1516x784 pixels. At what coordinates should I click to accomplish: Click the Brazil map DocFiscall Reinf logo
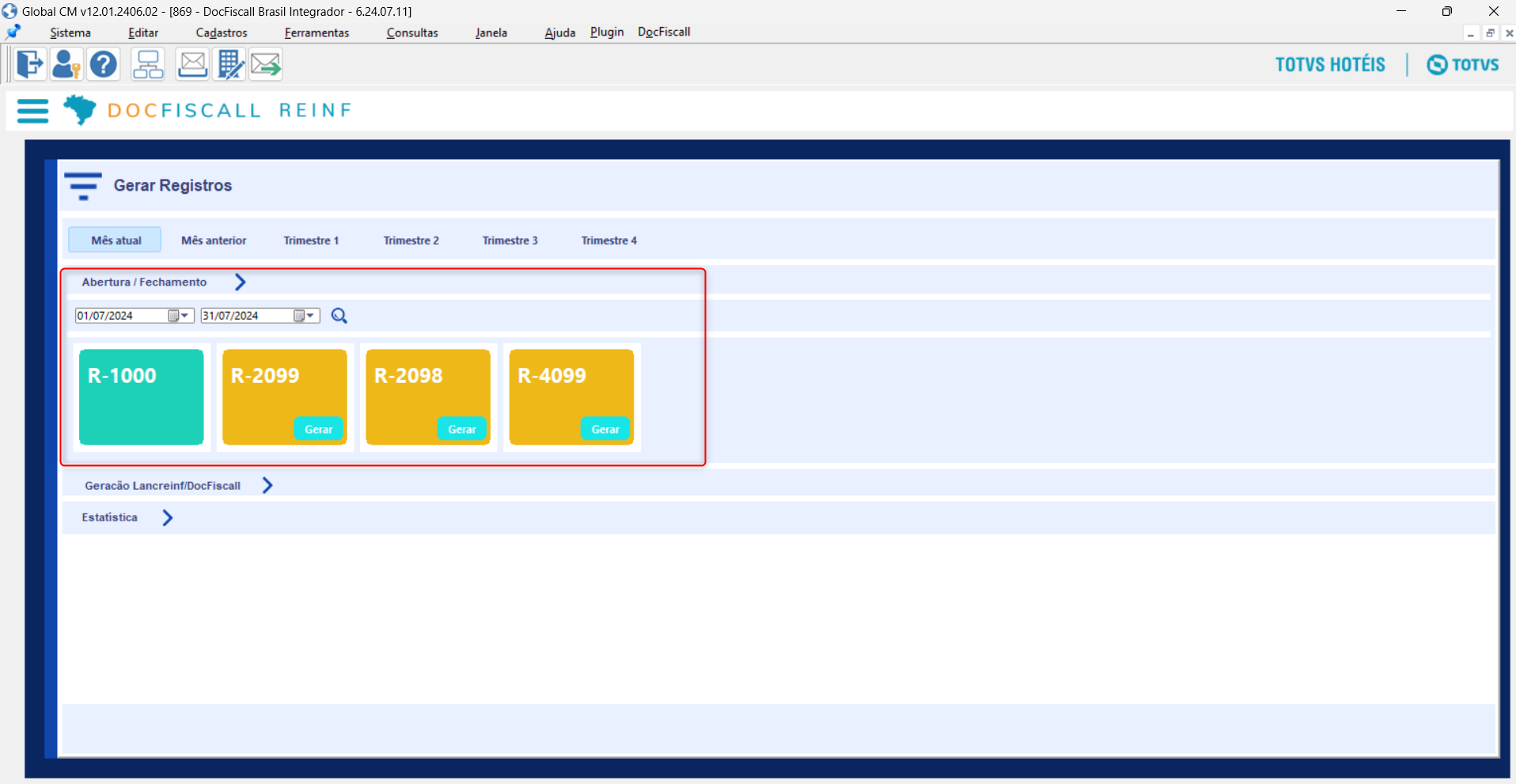pos(79,110)
